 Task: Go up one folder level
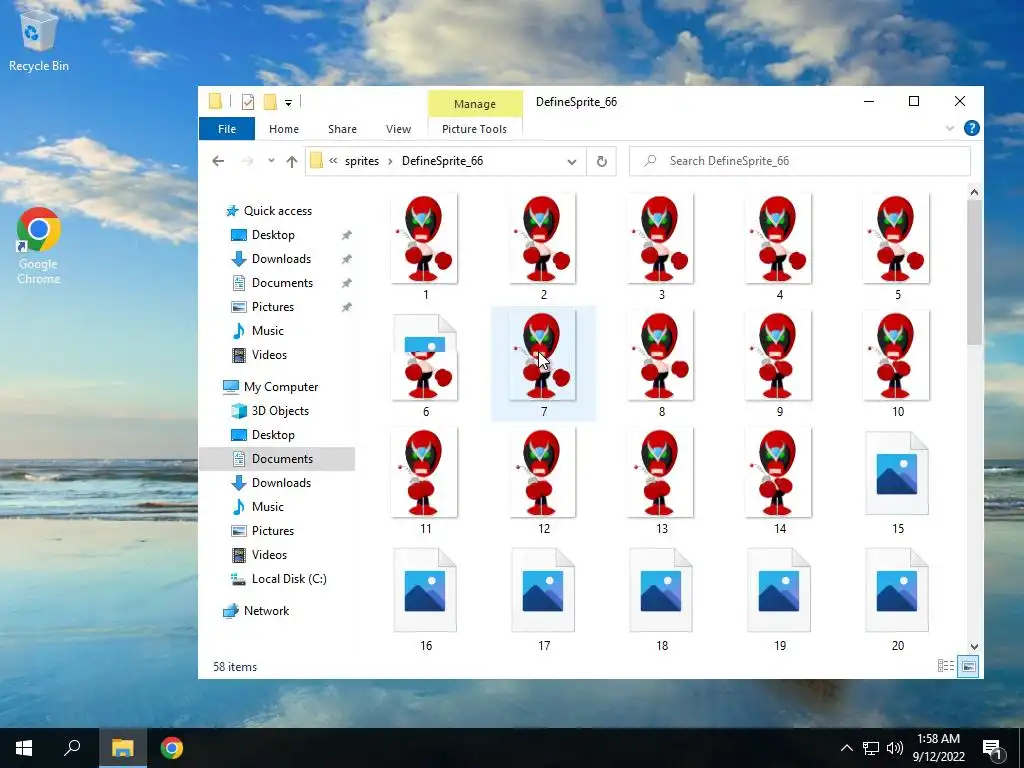[291, 161]
